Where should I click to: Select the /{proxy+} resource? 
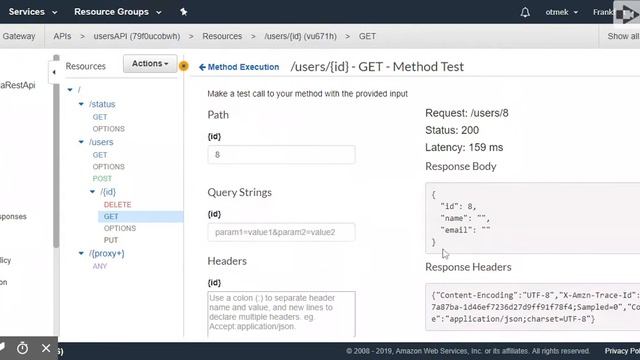coord(107,253)
